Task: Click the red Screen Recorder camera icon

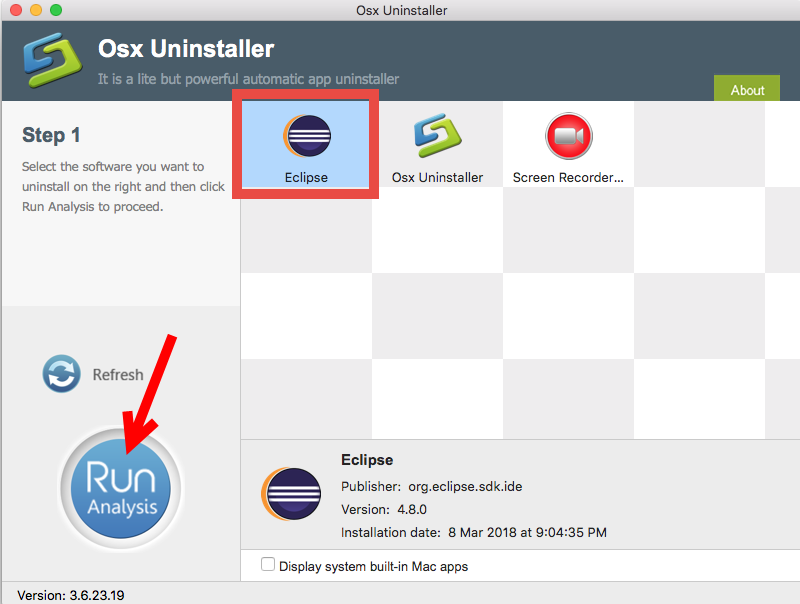Action: pos(567,138)
